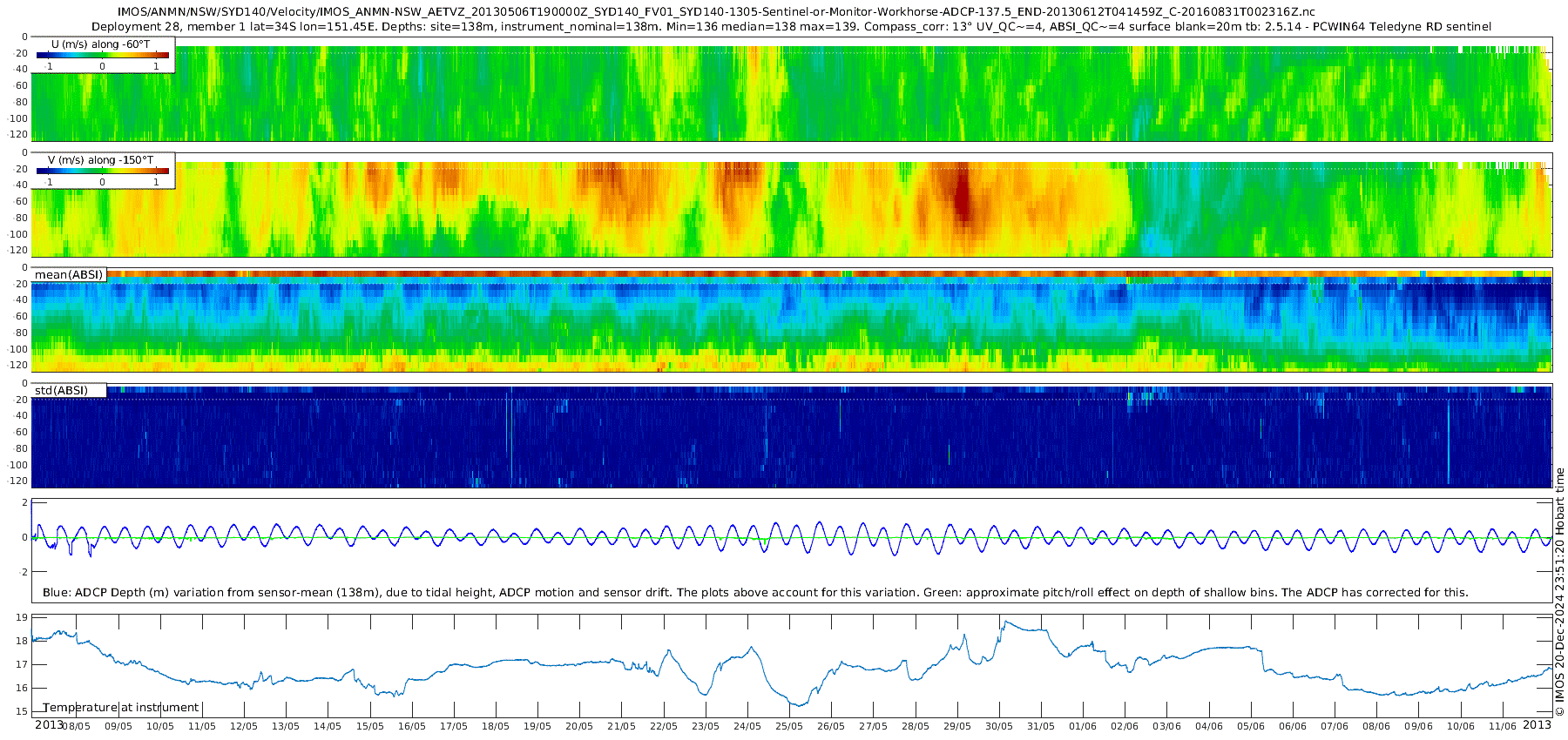Click the 19 tick on temperature axis

pos(22,617)
